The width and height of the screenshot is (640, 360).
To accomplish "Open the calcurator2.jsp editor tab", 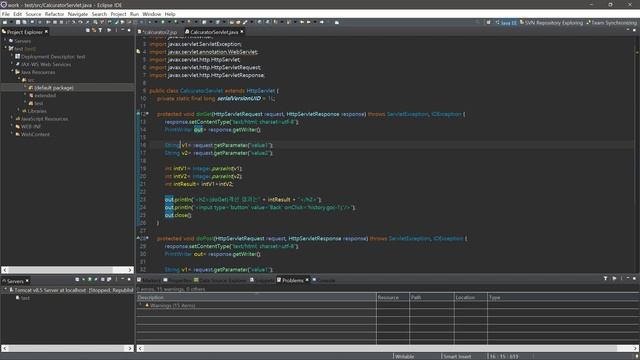I will (158, 32).
